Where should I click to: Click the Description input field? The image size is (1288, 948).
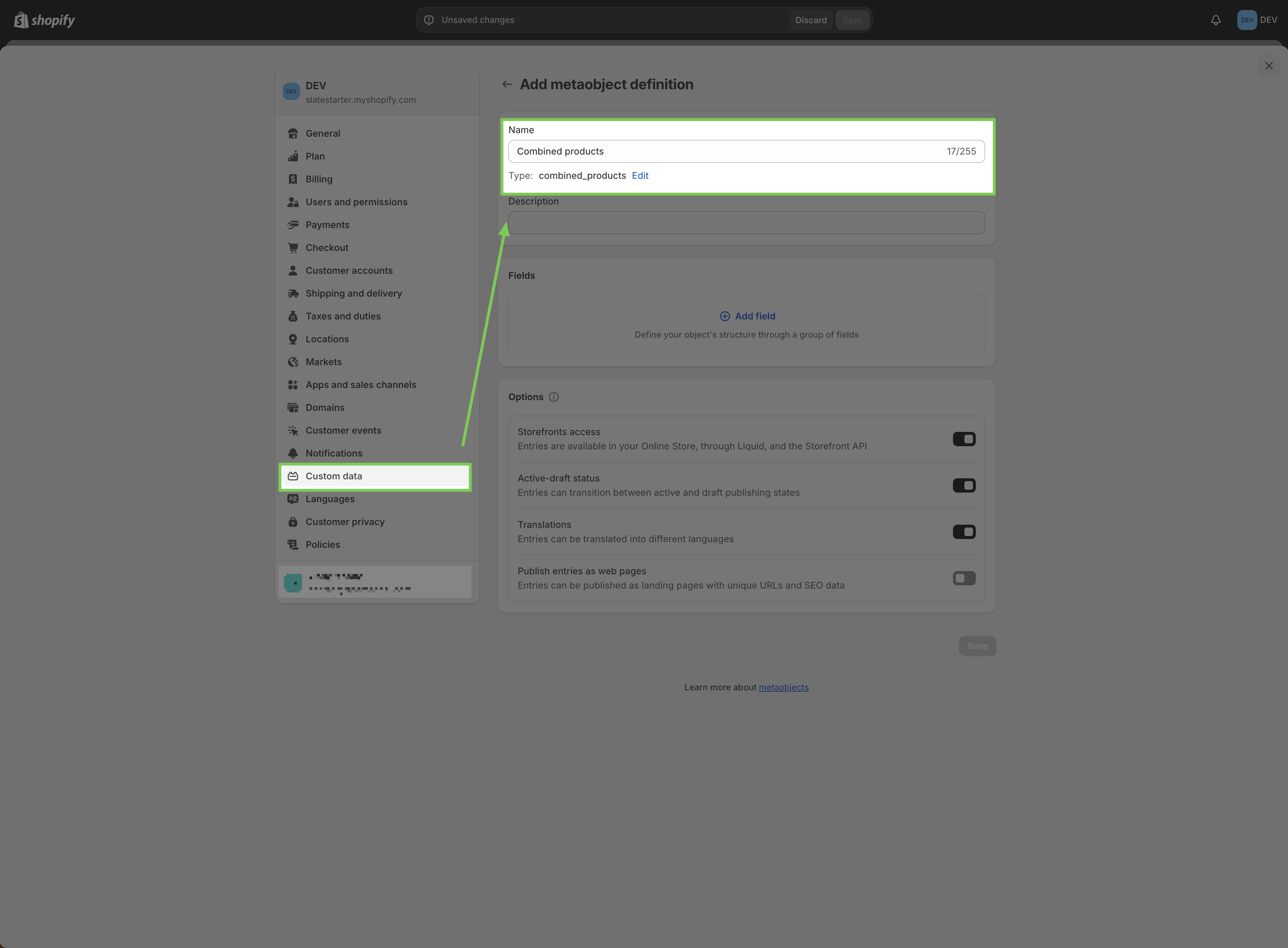(x=746, y=223)
